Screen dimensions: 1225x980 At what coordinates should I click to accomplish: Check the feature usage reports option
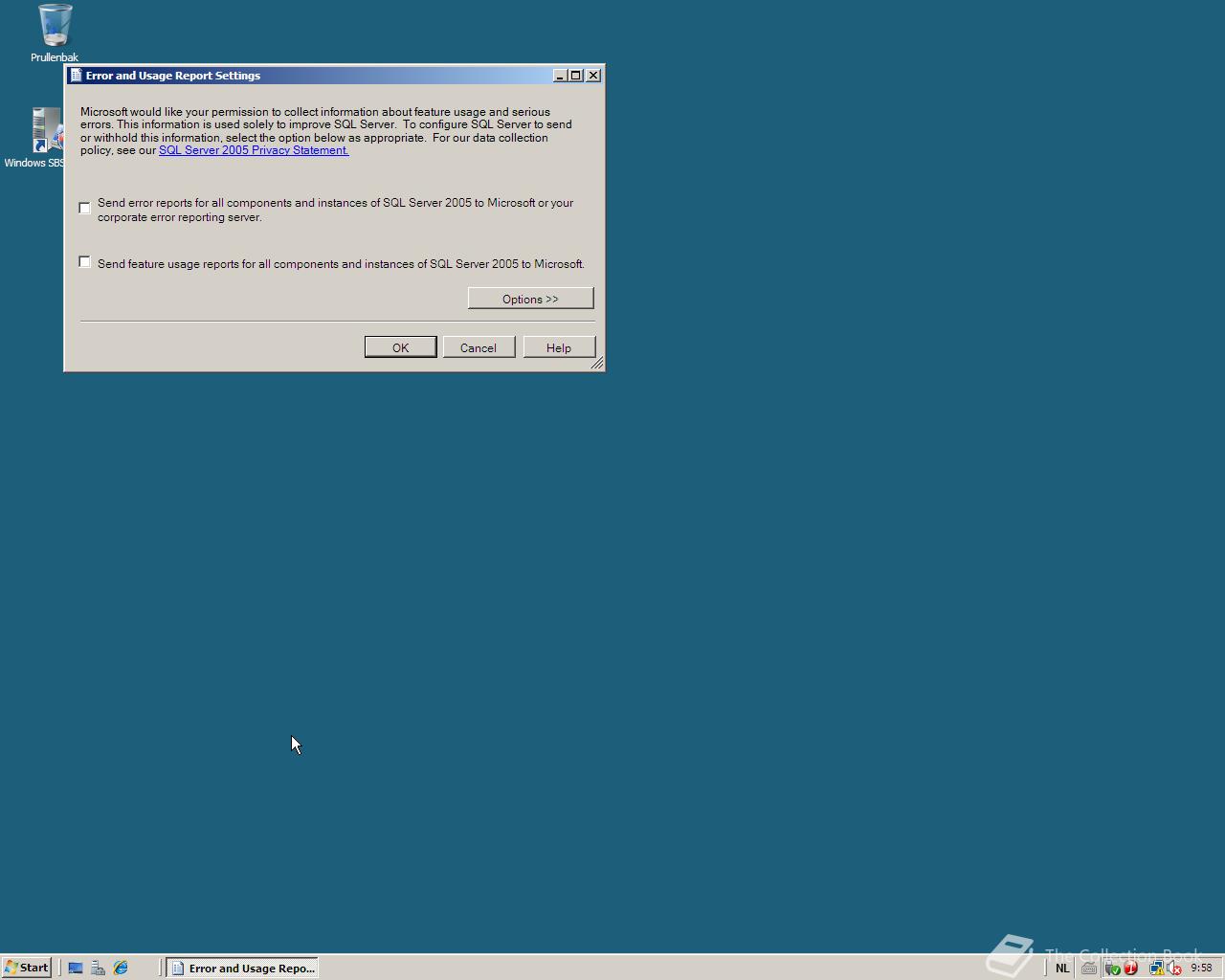(x=85, y=262)
